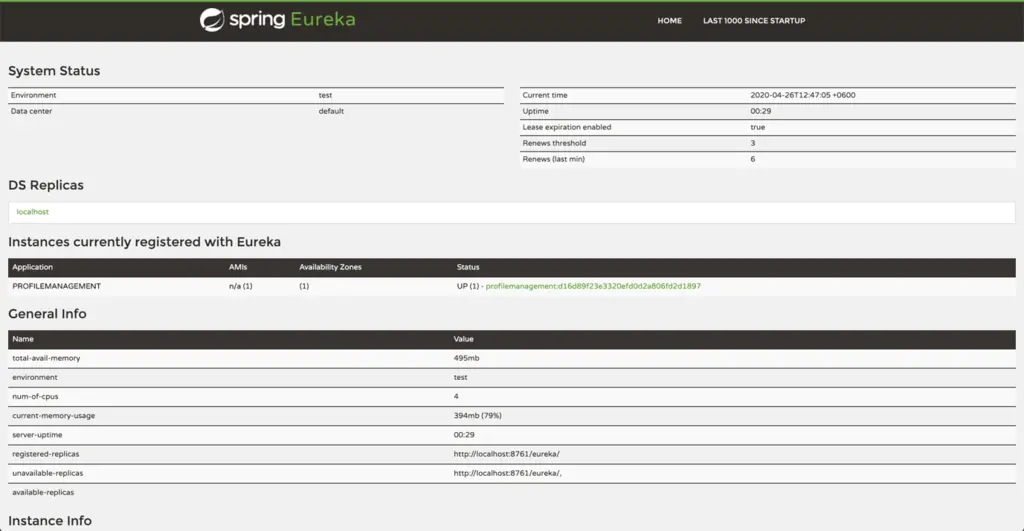Select the Renews (last min) label
Viewport: 1024px width, 531px height.
coord(554,159)
